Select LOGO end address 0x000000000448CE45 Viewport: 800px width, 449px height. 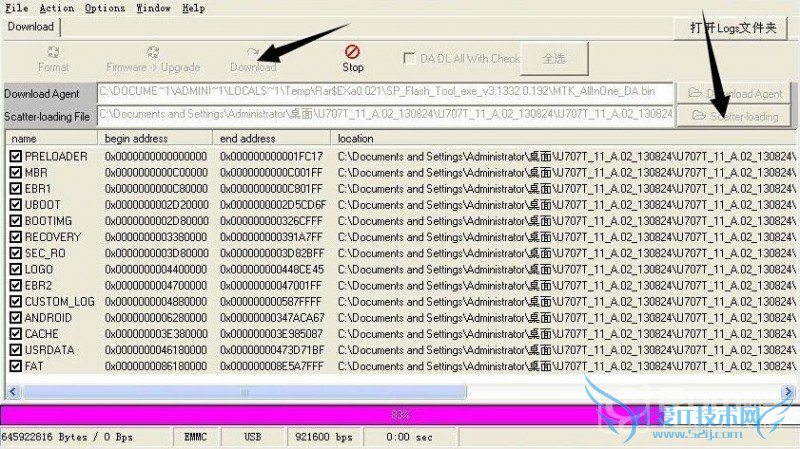click(x=272, y=269)
